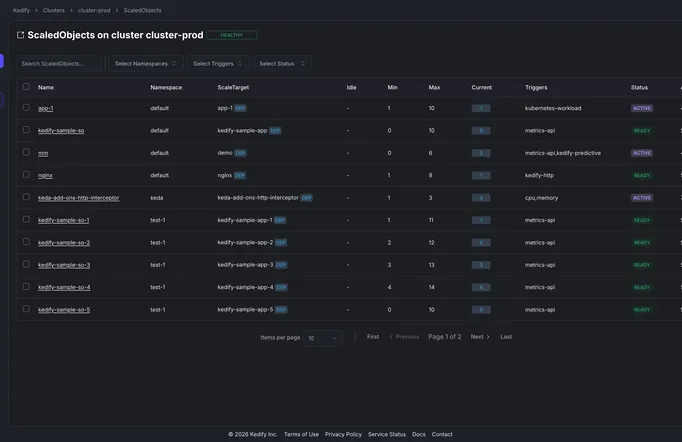Viewport: 682px width, 442px height.
Task: Click the READY status badge for nginx
Action: click(642, 175)
